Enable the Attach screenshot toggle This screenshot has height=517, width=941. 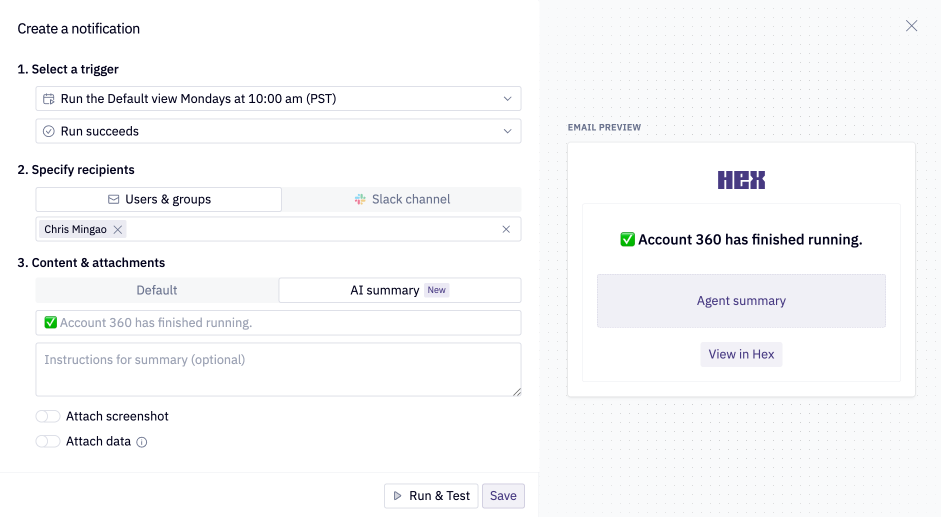tap(48, 416)
